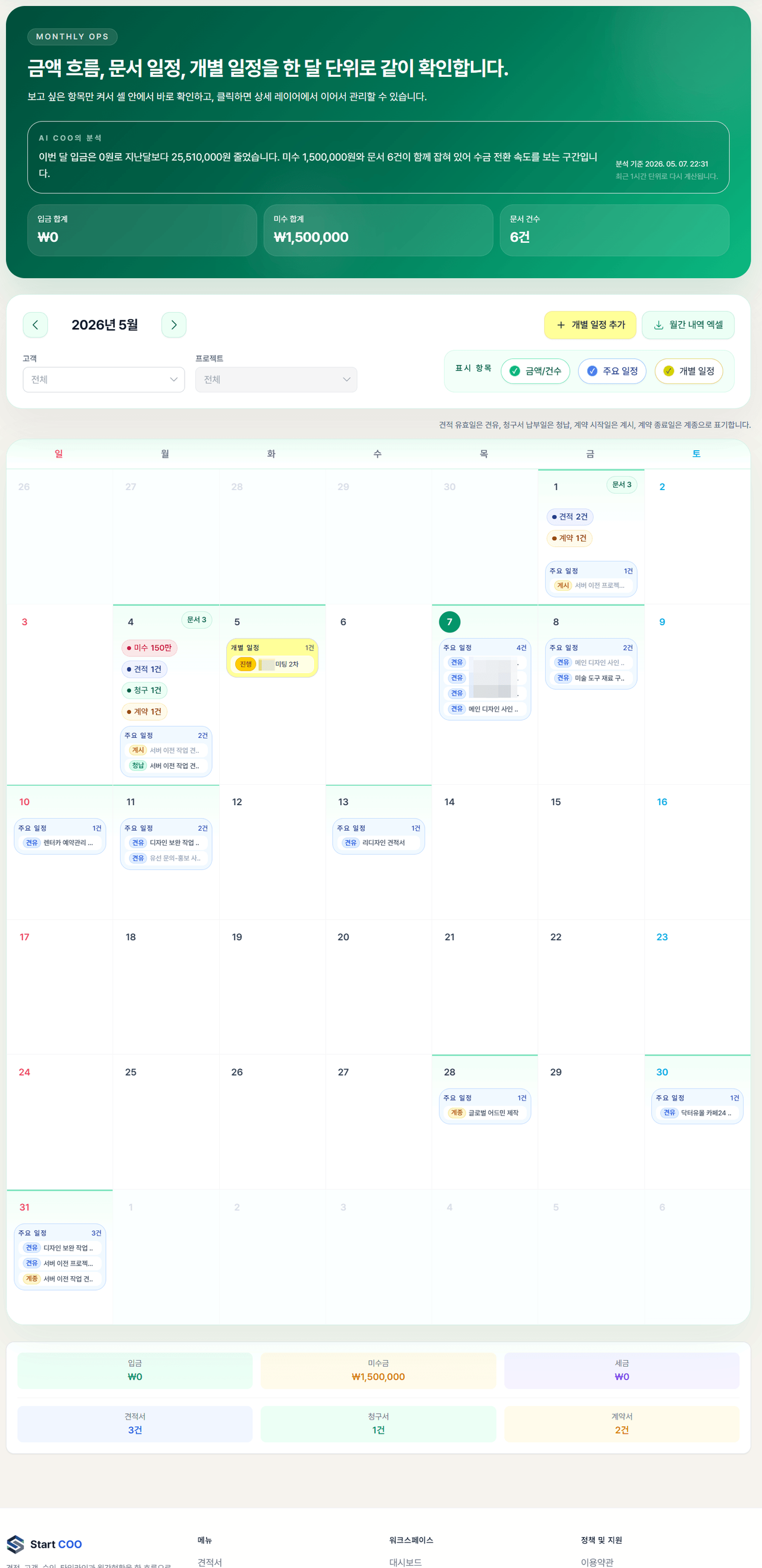Open the 고객 dropdown

pos(104,380)
